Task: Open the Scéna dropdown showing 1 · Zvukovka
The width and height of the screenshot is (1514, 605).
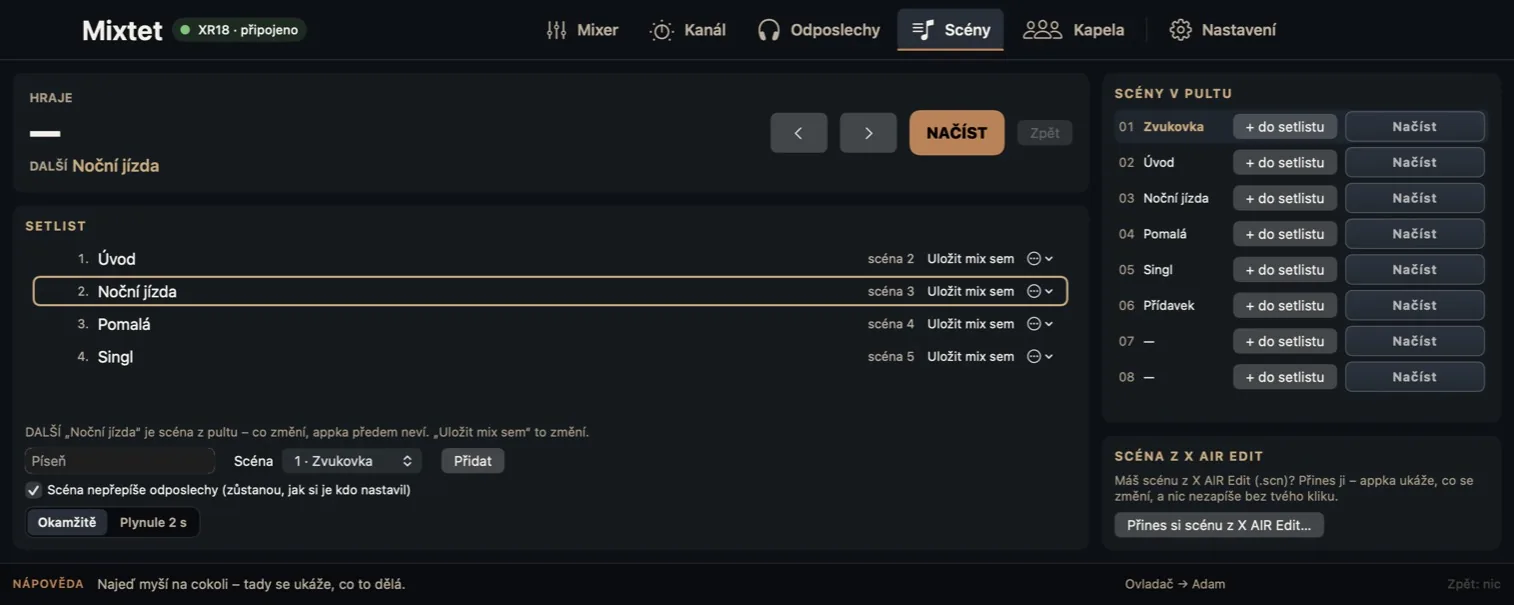Action: (352, 461)
